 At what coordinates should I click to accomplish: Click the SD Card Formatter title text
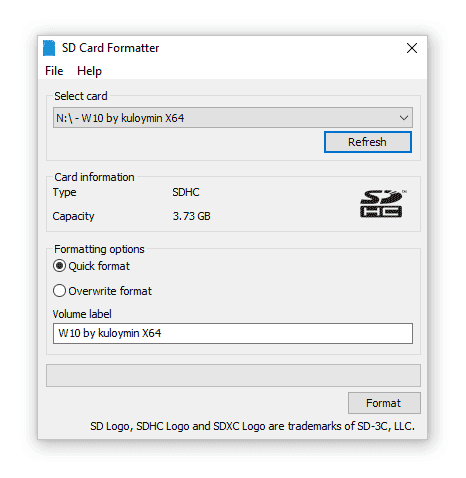click(110, 48)
